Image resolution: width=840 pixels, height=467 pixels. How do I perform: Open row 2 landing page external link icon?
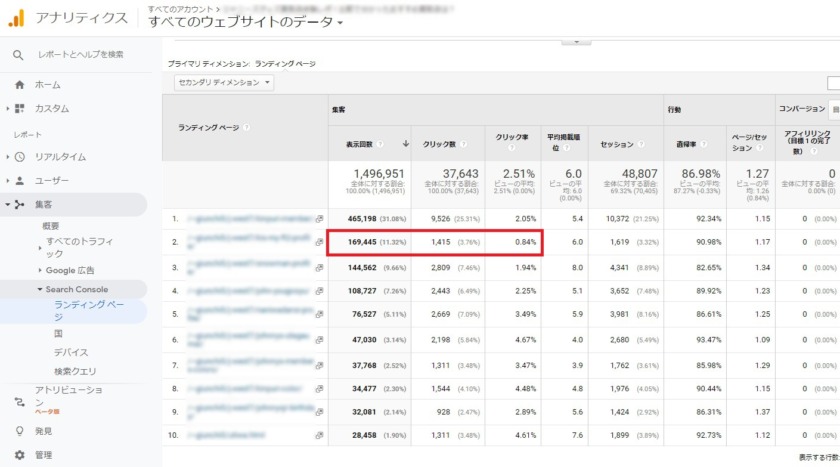point(319,242)
